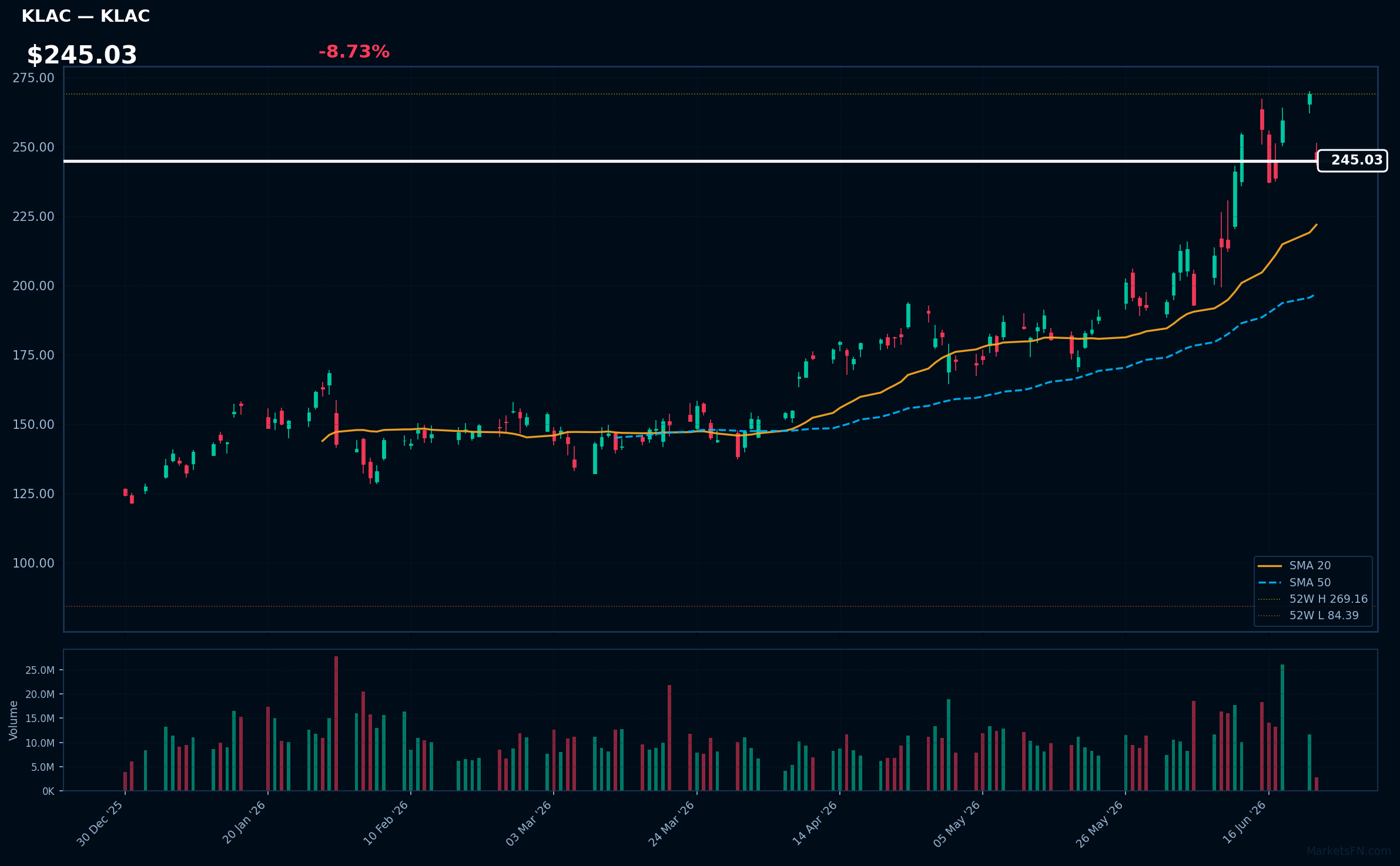Click the "15.0M" volume axis label

[40, 719]
